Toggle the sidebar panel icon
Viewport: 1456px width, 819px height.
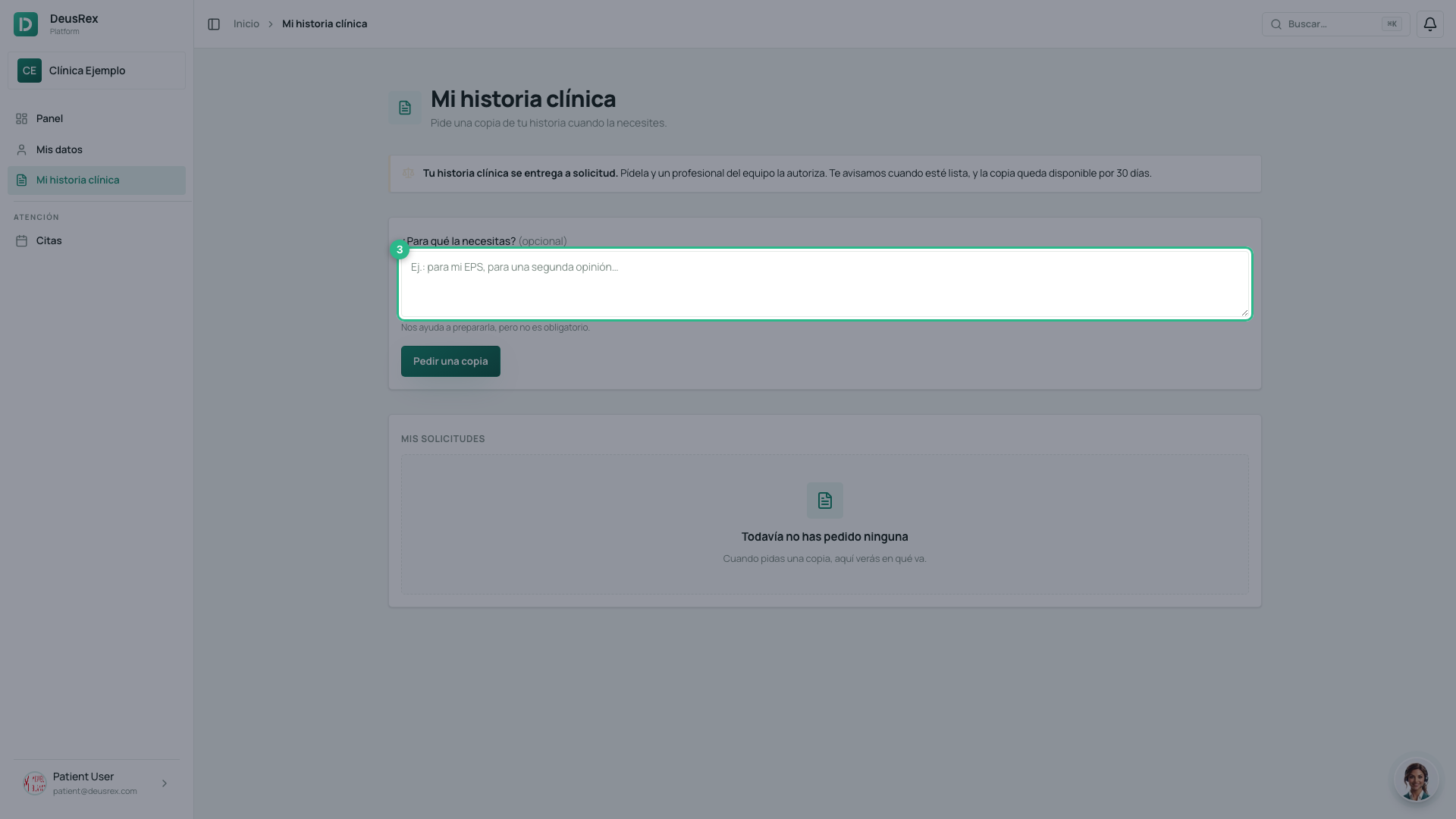[x=214, y=24]
